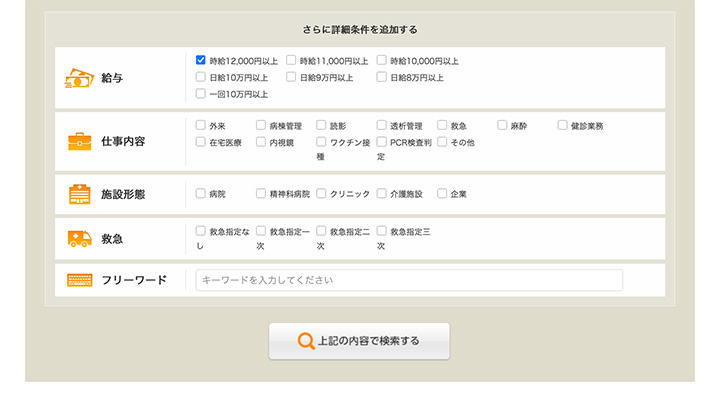Click the keyboard icon beside フリーワード

[x=80, y=280]
